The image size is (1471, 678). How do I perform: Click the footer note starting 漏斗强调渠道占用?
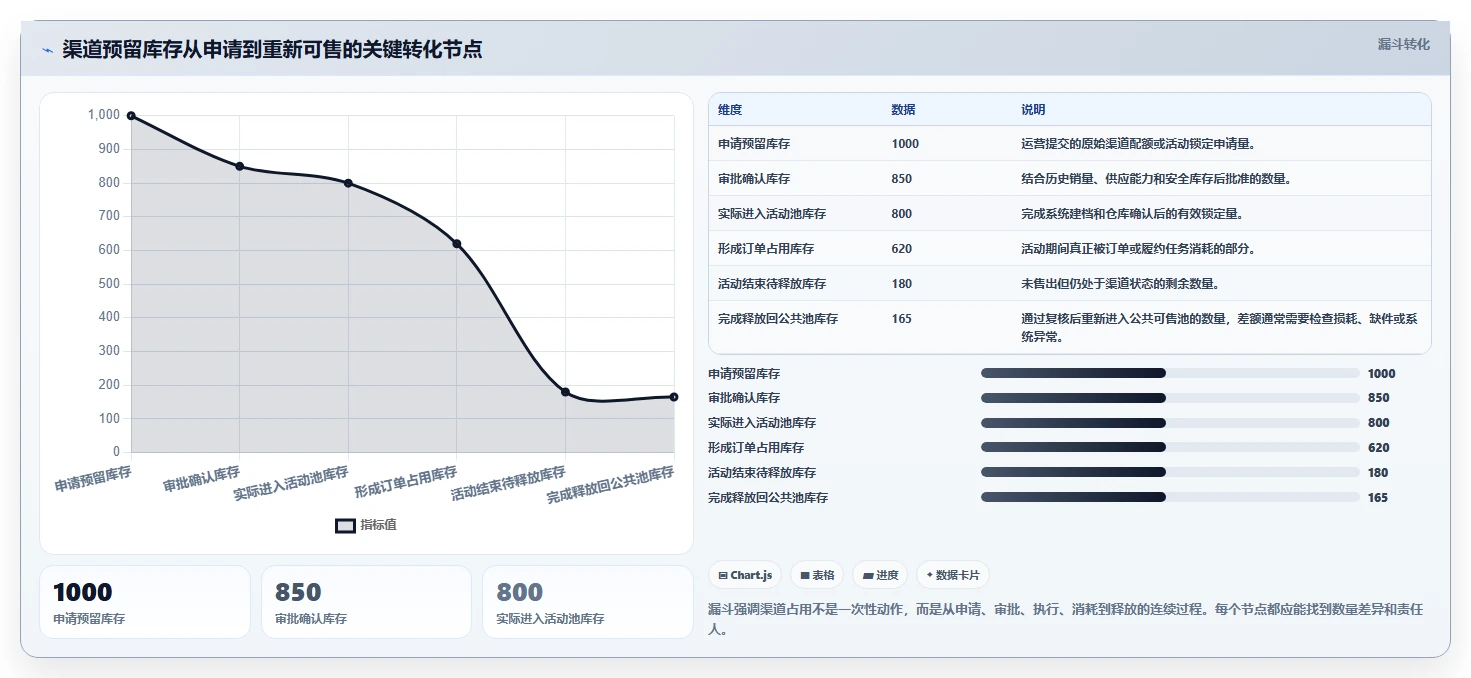1065,620
